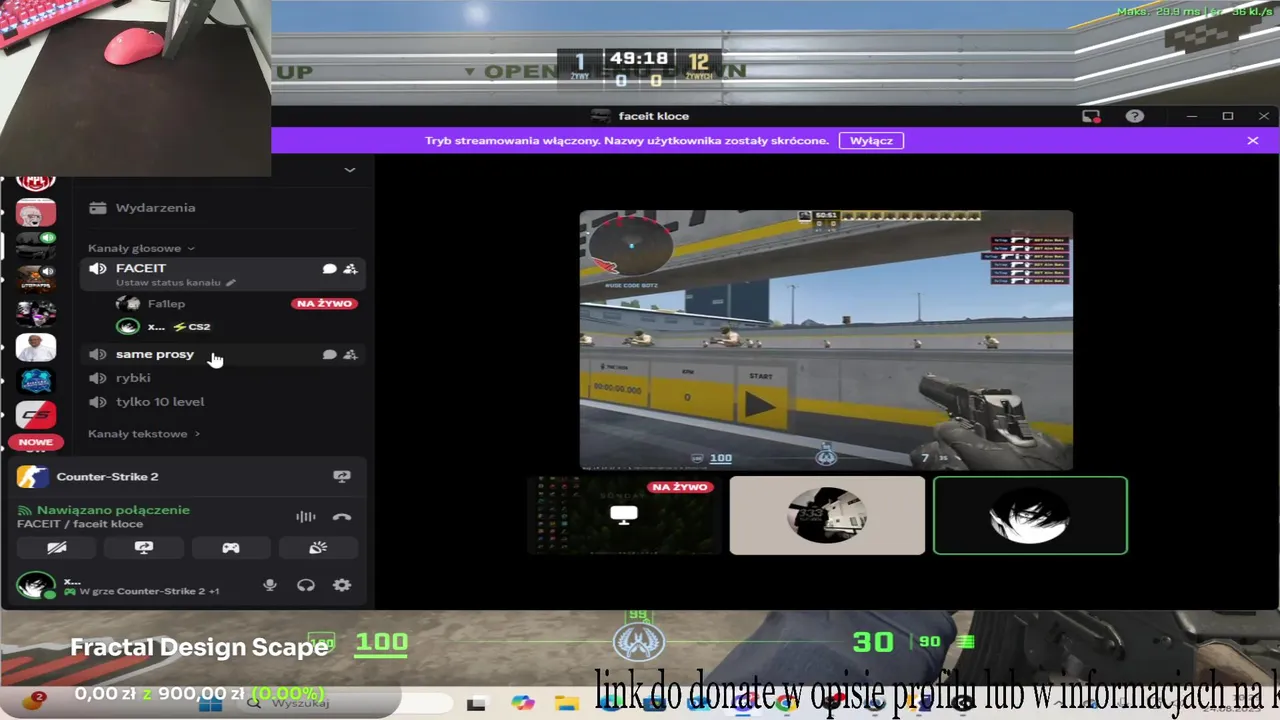Click own avatar in user panel
1280x720 pixels.
36,585
